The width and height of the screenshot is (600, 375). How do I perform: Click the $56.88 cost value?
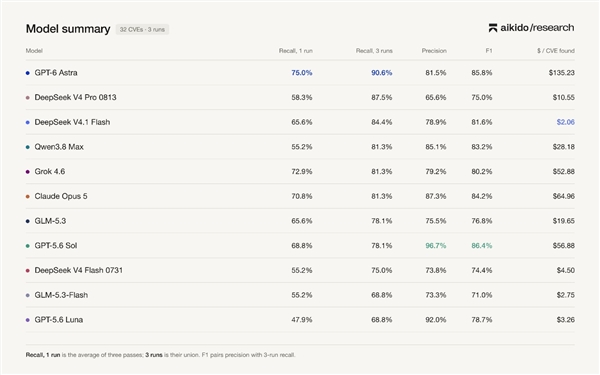click(x=563, y=246)
